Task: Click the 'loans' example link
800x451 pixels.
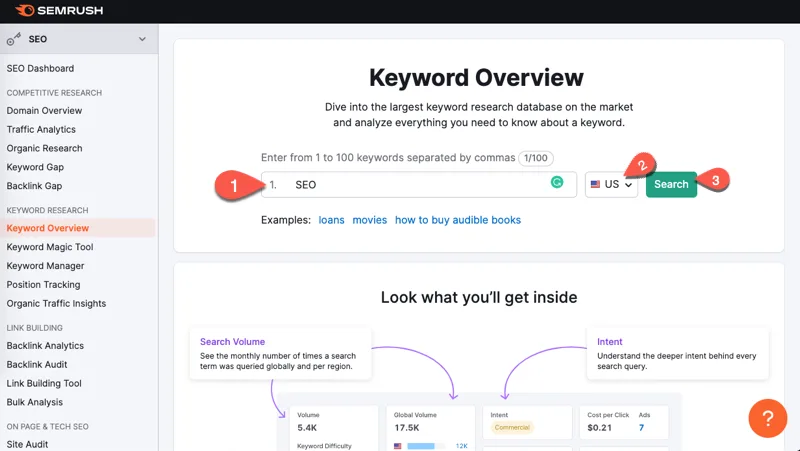Action: [331, 220]
